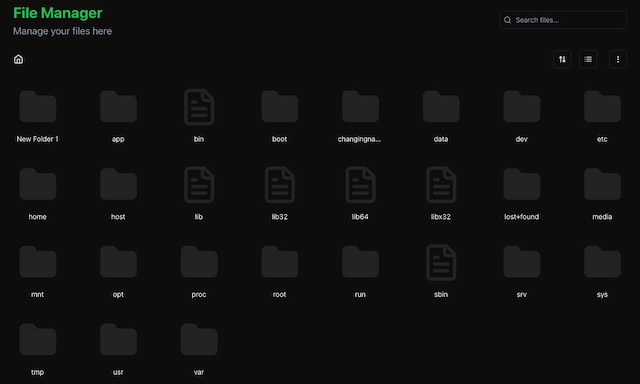Open the mnt folder
Viewport: 640px width, 384px height.
click(38, 262)
